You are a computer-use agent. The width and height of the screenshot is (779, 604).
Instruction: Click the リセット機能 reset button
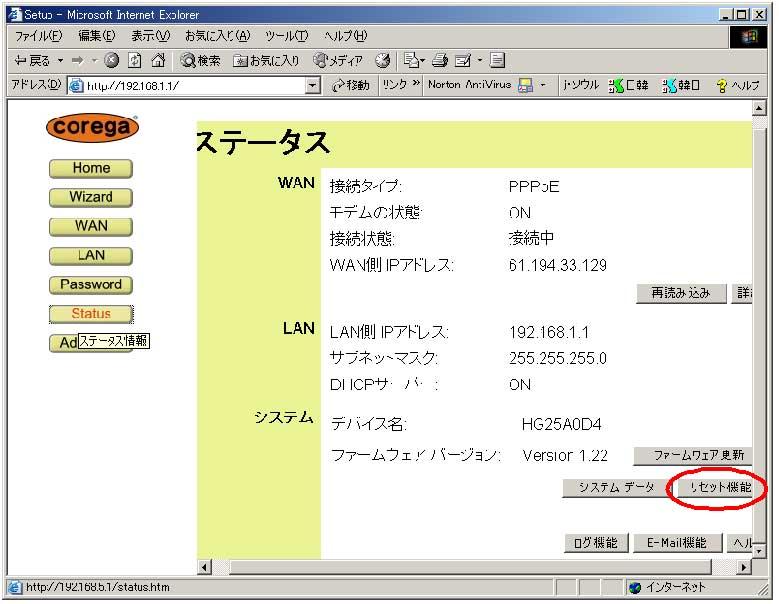(714, 488)
